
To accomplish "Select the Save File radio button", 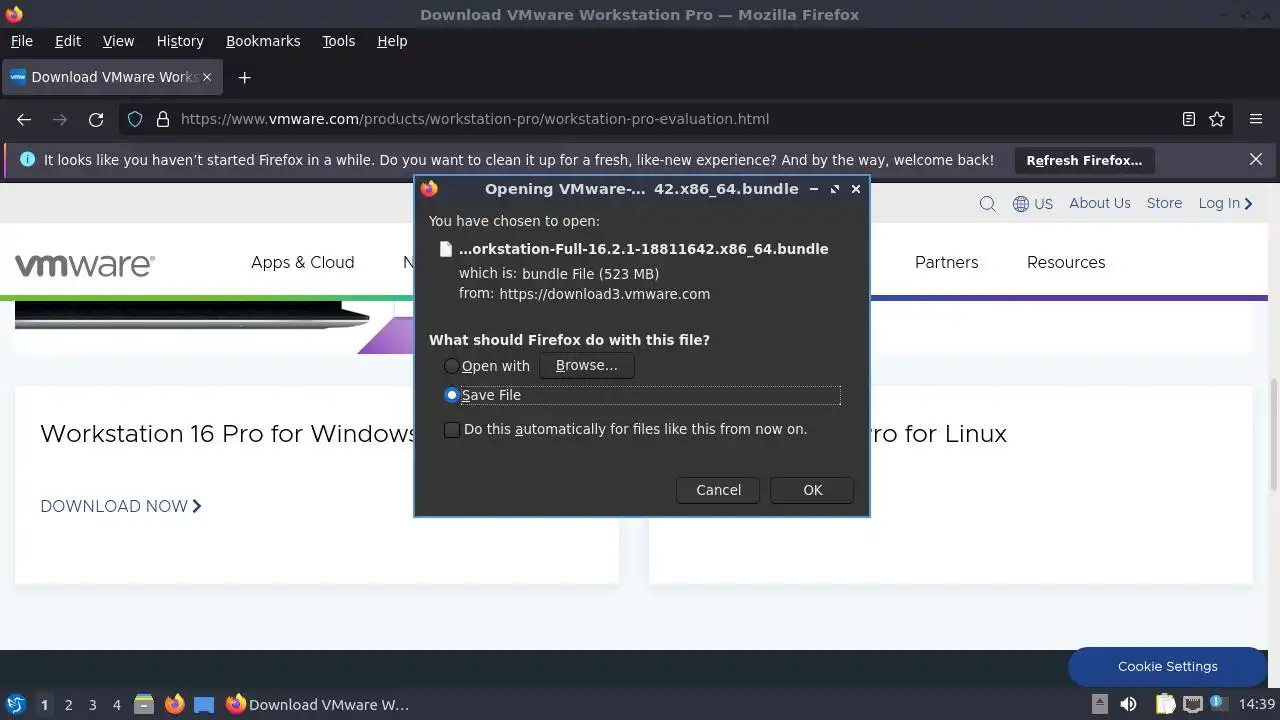I will click(x=452, y=395).
